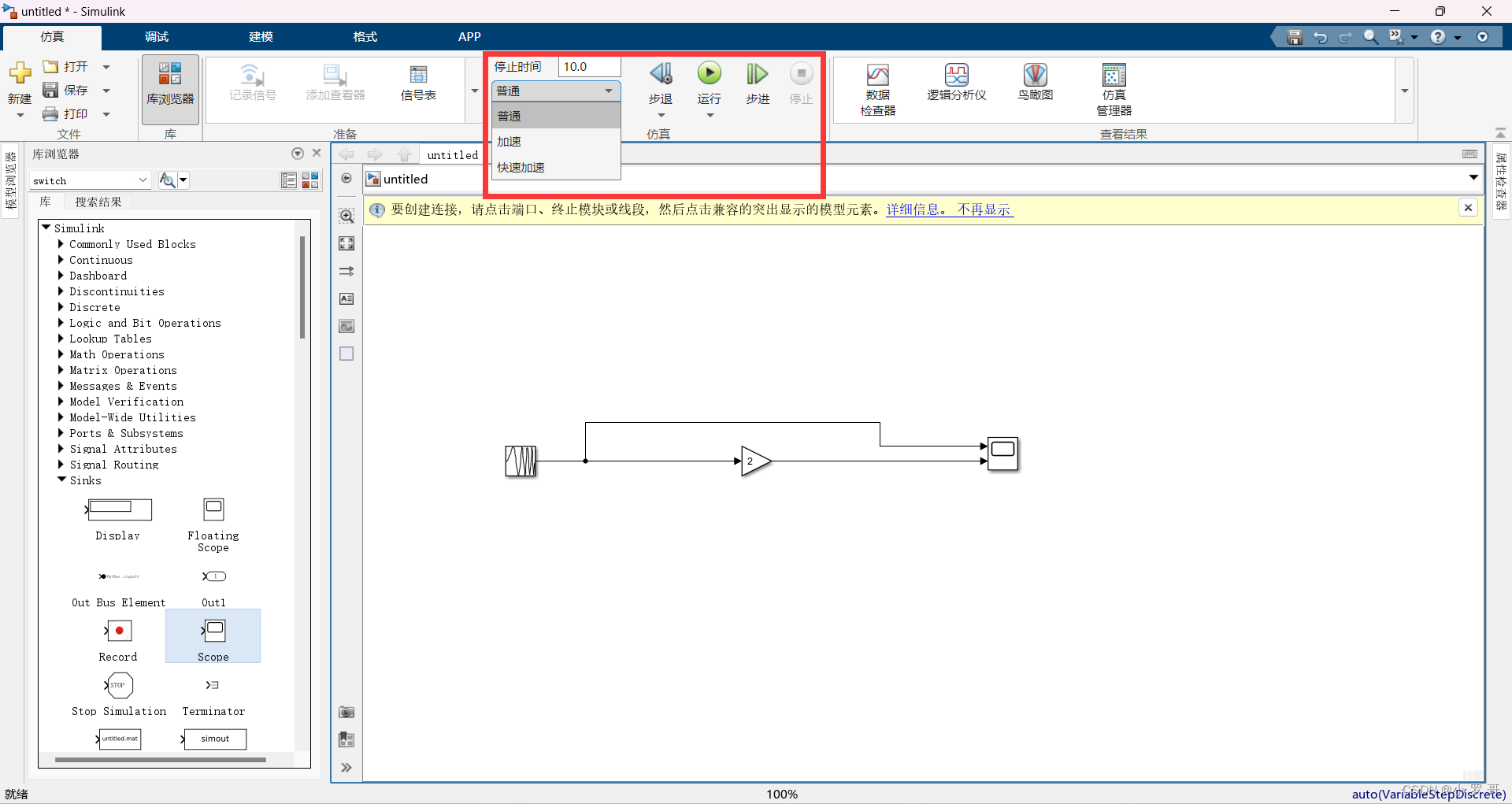The height and width of the screenshot is (804, 1512).
Task: Click the Scope block on the canvas
Action: (x=1002, y=454)
